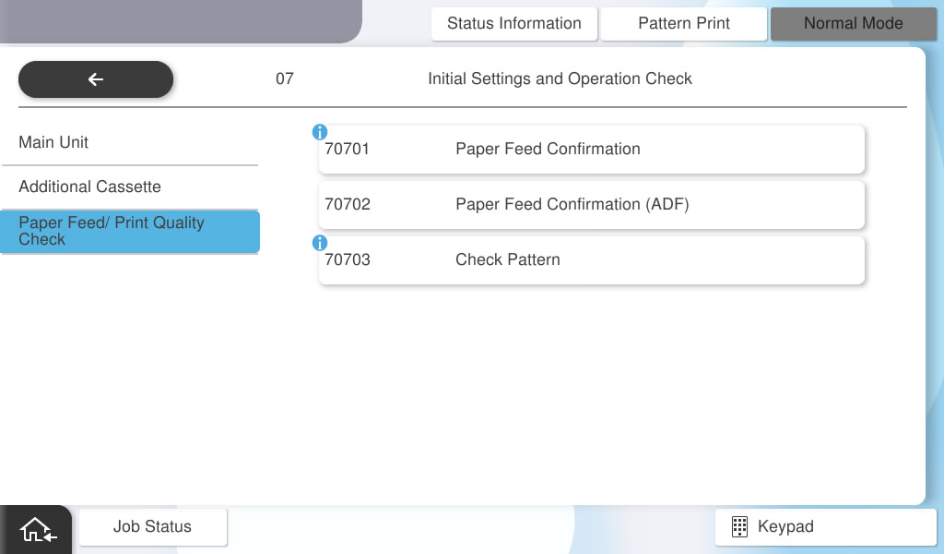Image resolution: width=945 pixels, height=554 pixels.
Task: Click info icon on item 70701
Action: (x=320, y=132)
